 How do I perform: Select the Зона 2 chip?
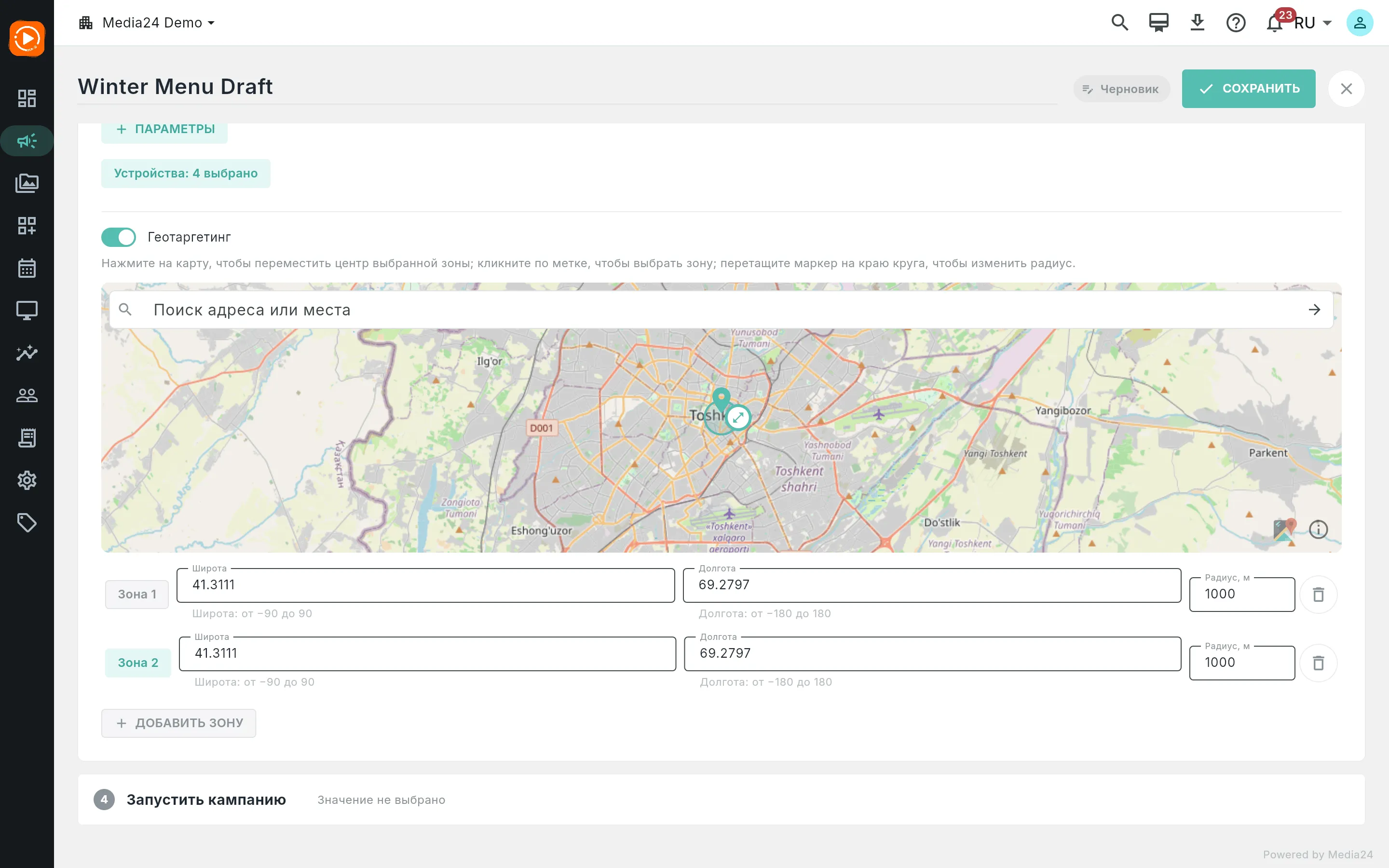point(138,663)
